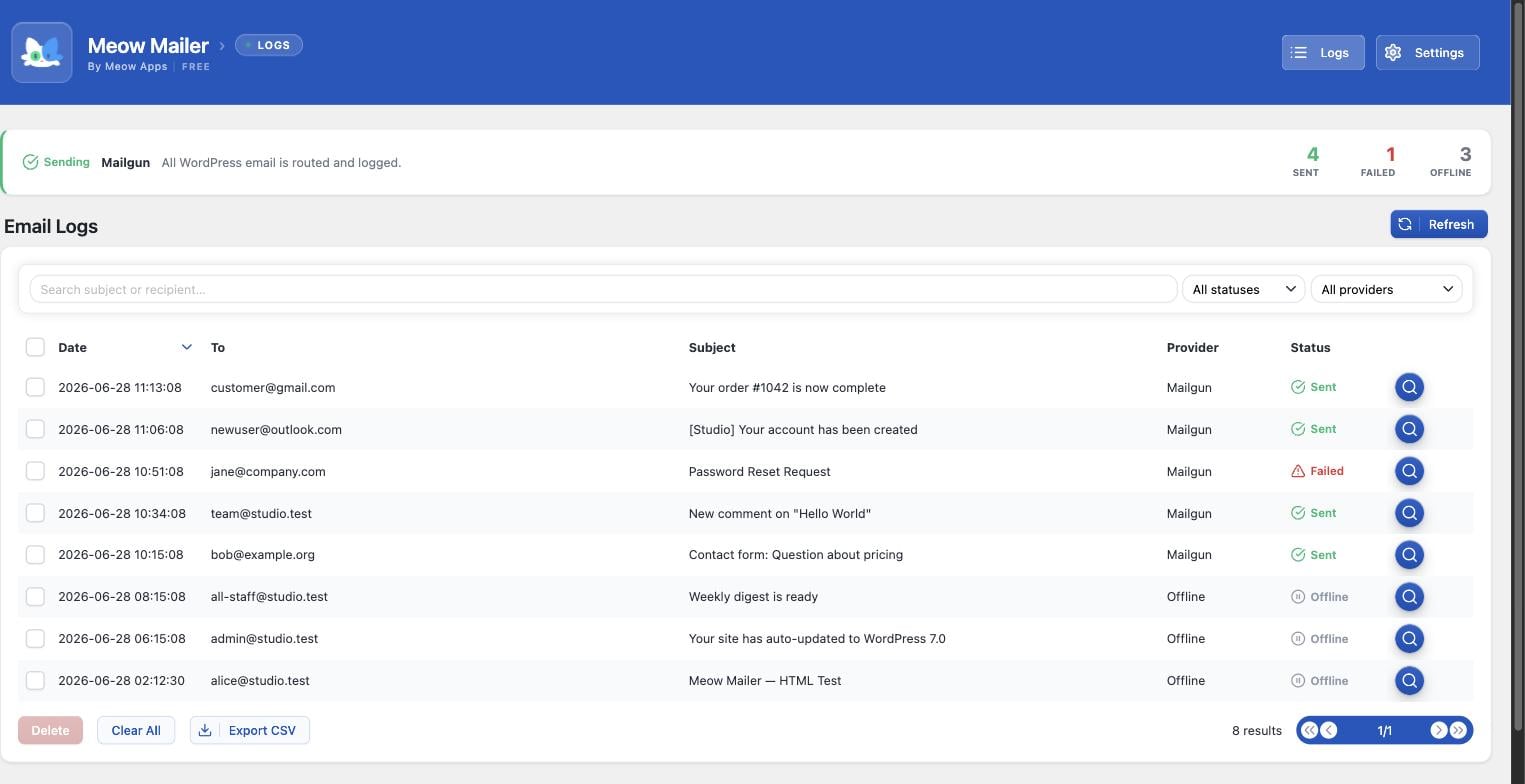View details of admin@studio.test email
The width and height of the screenshot is (1525, 784).
(x=1409, y=639)
